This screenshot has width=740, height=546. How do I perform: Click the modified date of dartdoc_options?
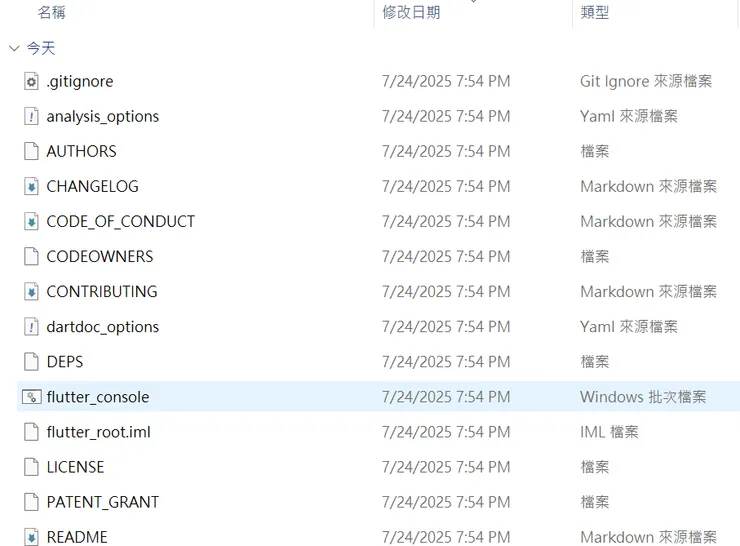coord(446,327)
